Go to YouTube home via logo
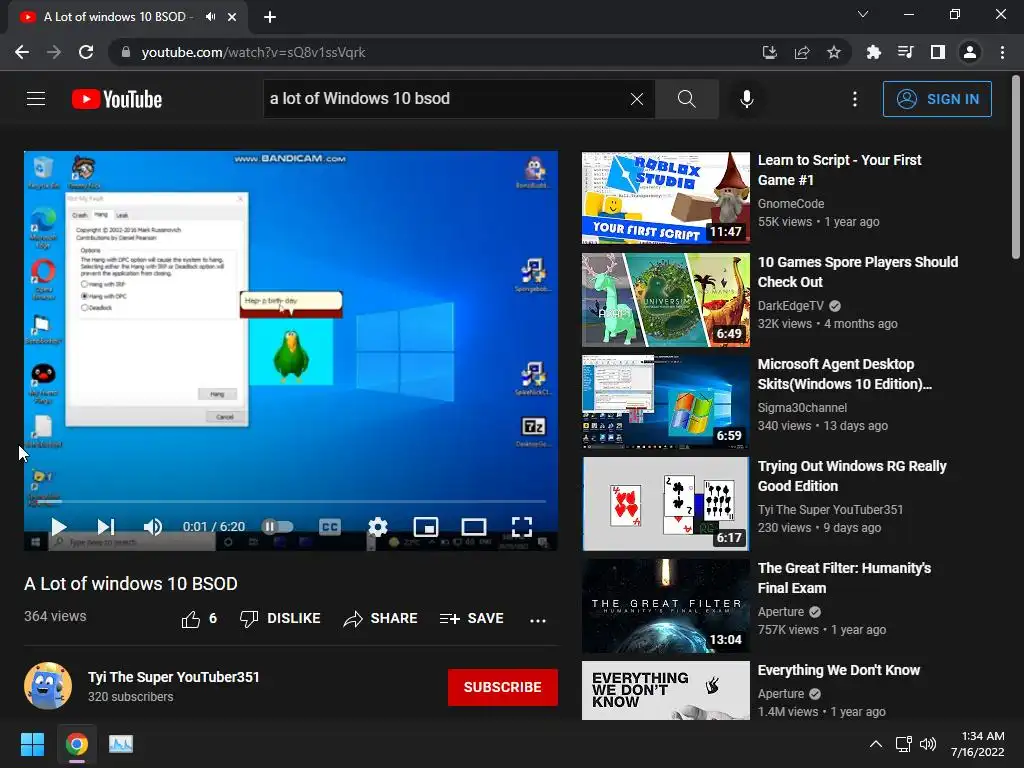Image resolution: width=1024 pixels, height=768 pixels. point(117,99)
